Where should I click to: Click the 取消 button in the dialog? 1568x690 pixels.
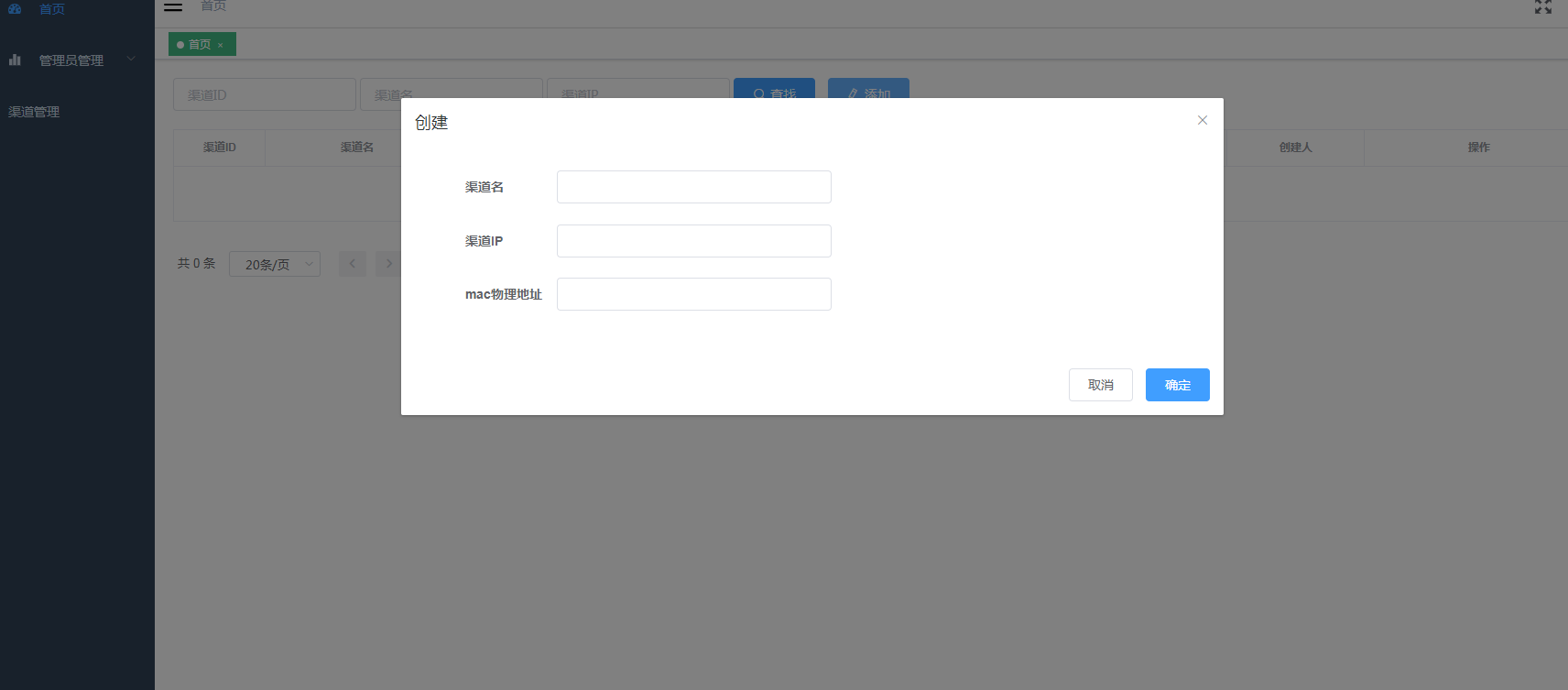pos(1100,385)
